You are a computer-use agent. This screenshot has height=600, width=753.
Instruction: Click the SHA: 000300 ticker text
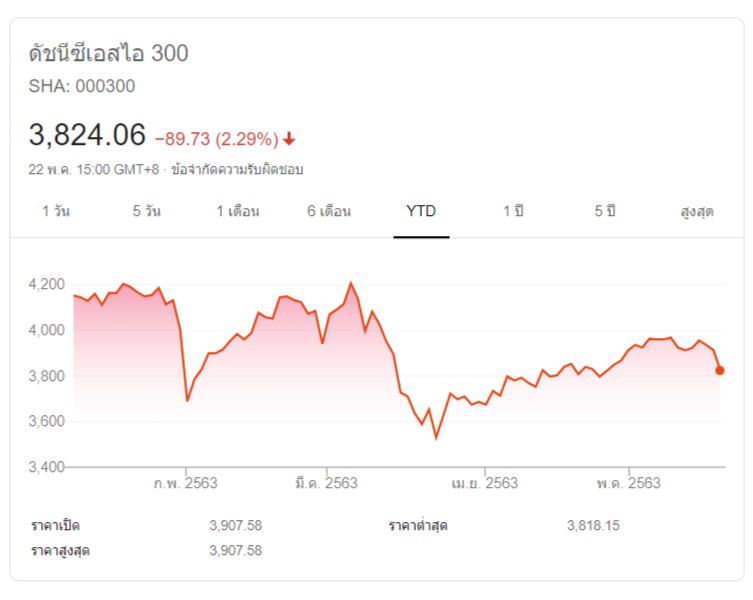[82, 86]
